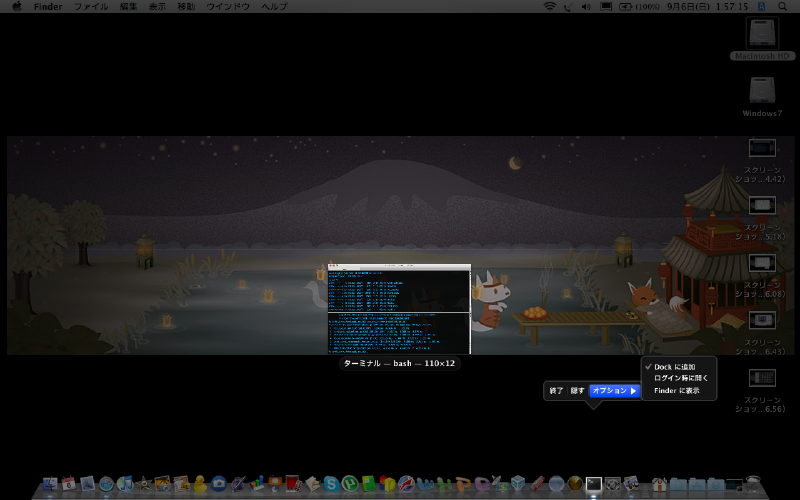Open Spotlight search magnifier in menu bar
Image resolution: width=800 pixels, height=500 pixels.
(782, 7)
